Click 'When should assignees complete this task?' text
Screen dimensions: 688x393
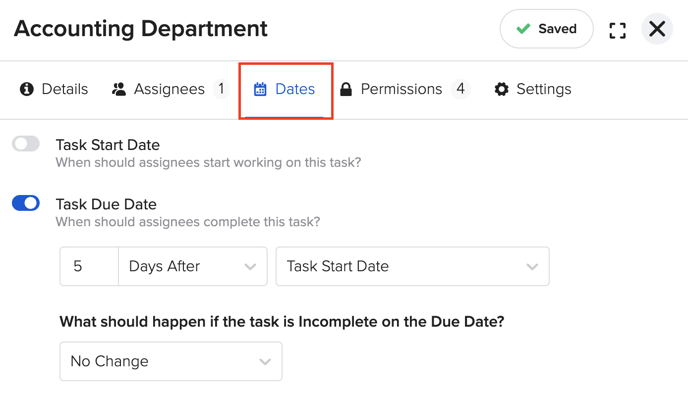click(188, 222)
